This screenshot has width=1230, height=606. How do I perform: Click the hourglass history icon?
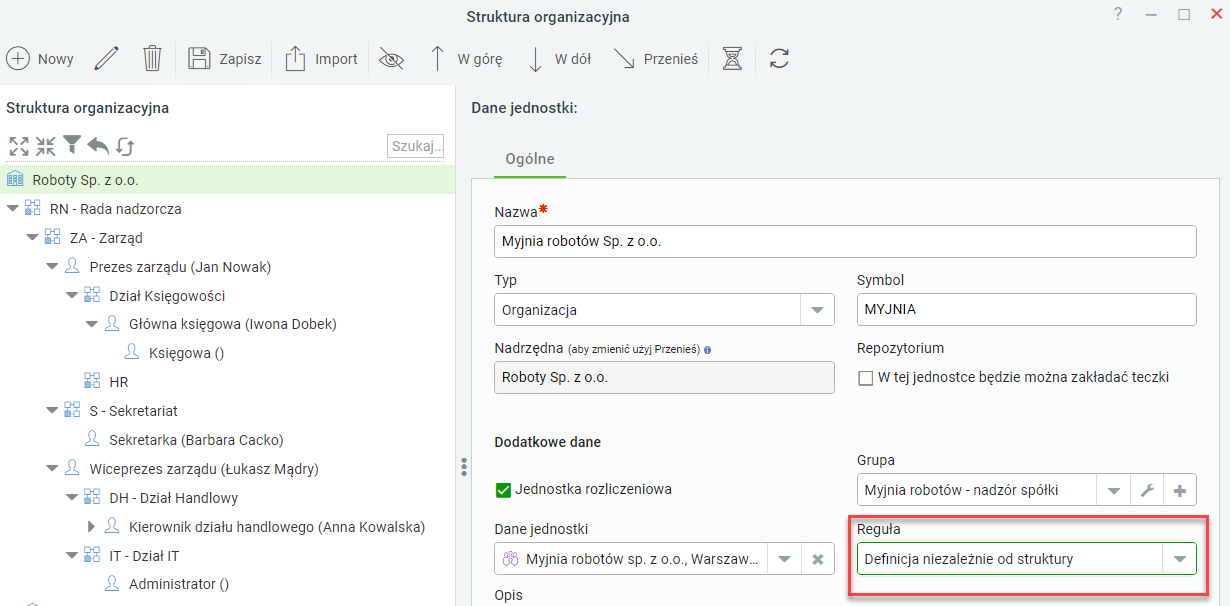point(733,59)
